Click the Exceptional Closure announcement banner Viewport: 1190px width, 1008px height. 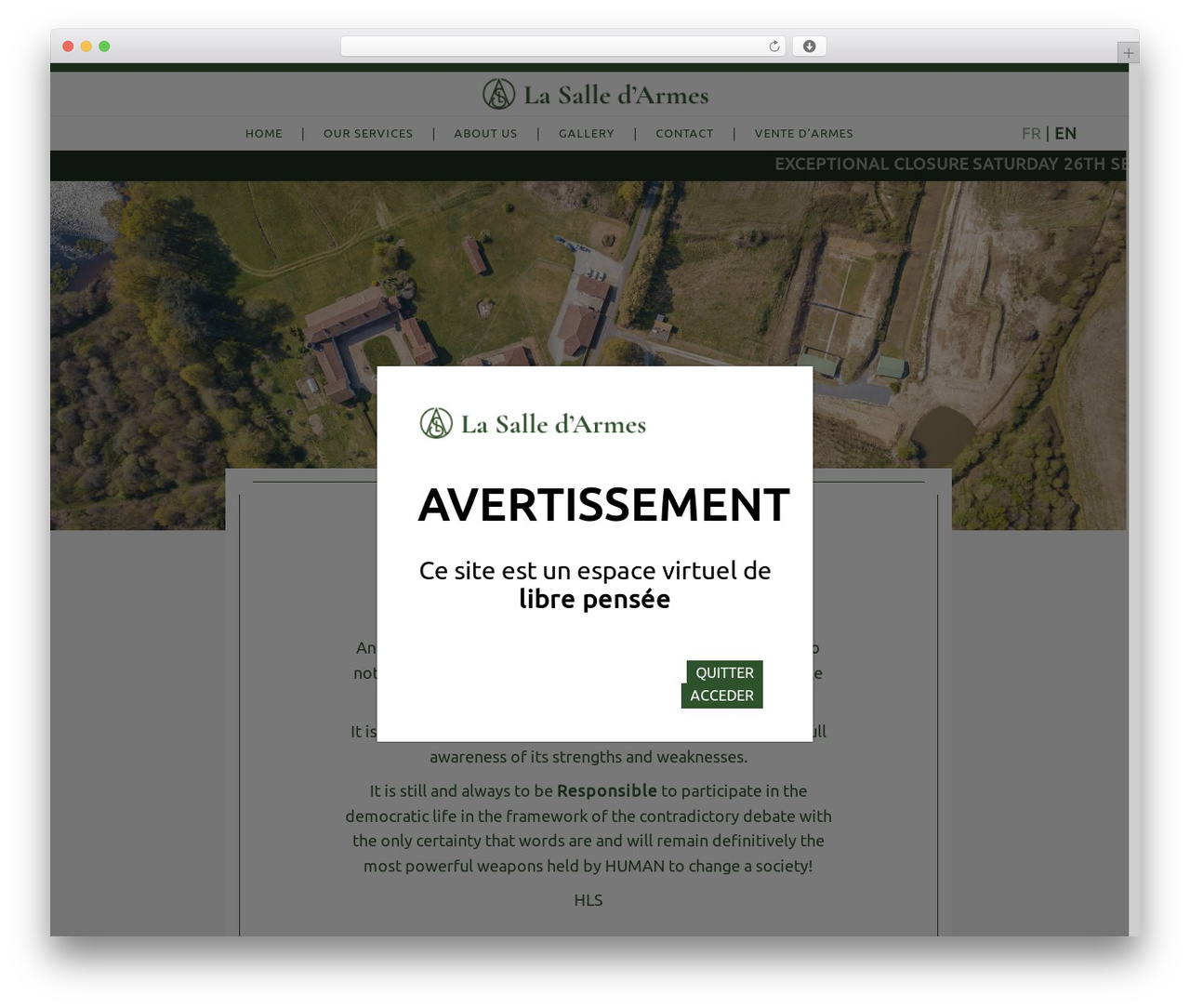[x=588, y=165]
